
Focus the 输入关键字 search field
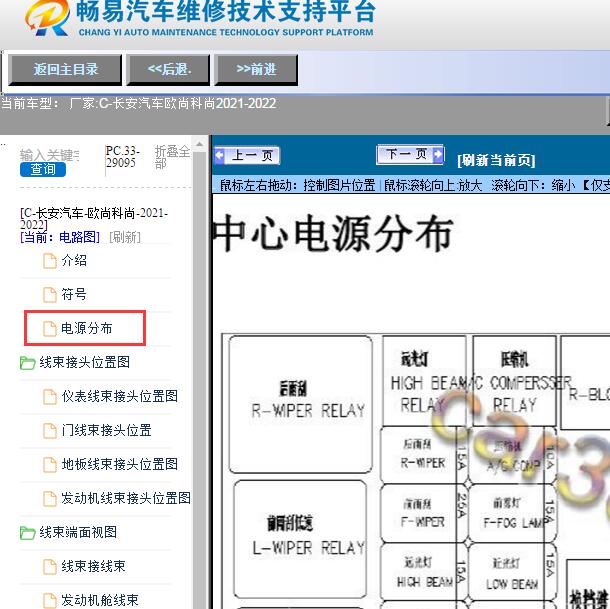[49, 155]
